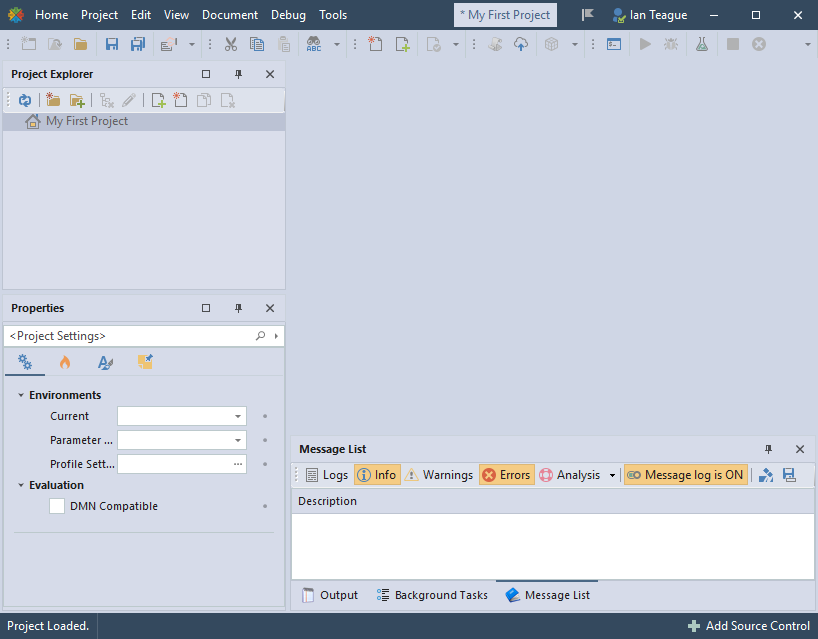Open dropdown arrow next to binoculars icon
This screenshot has height=639, width=818.
[337, 44]
